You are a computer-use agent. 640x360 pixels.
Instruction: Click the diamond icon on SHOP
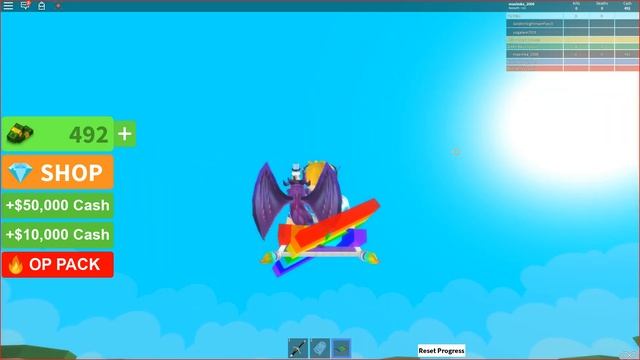pos(20,172)
